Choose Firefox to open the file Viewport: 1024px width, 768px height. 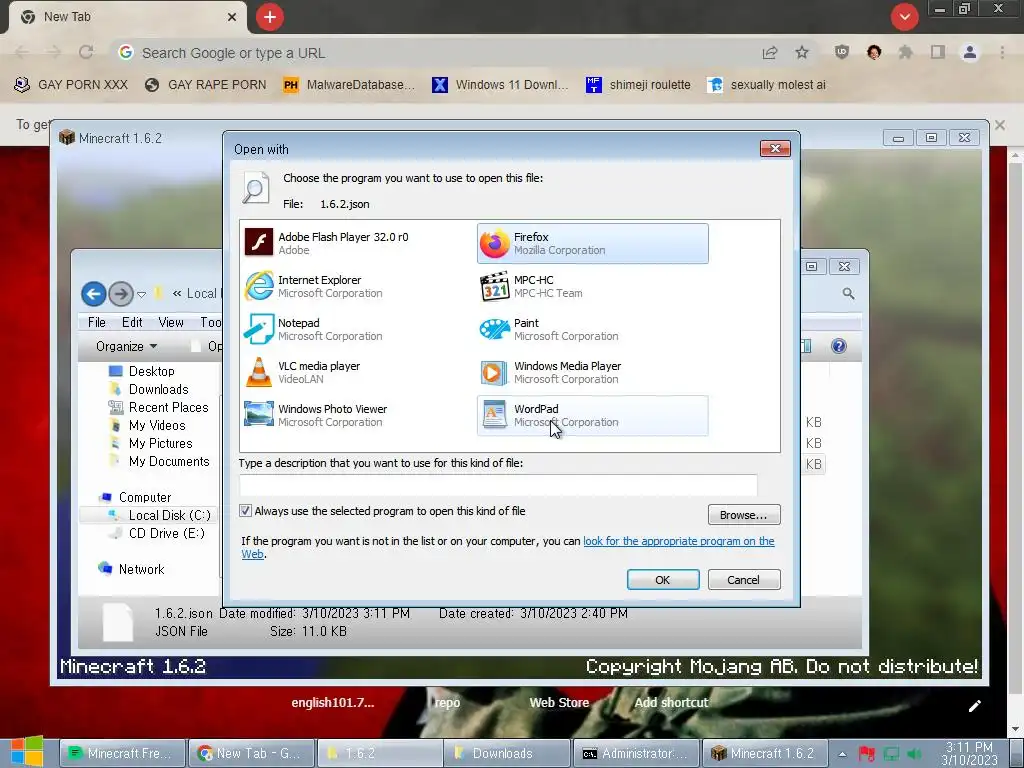(592, 243)
